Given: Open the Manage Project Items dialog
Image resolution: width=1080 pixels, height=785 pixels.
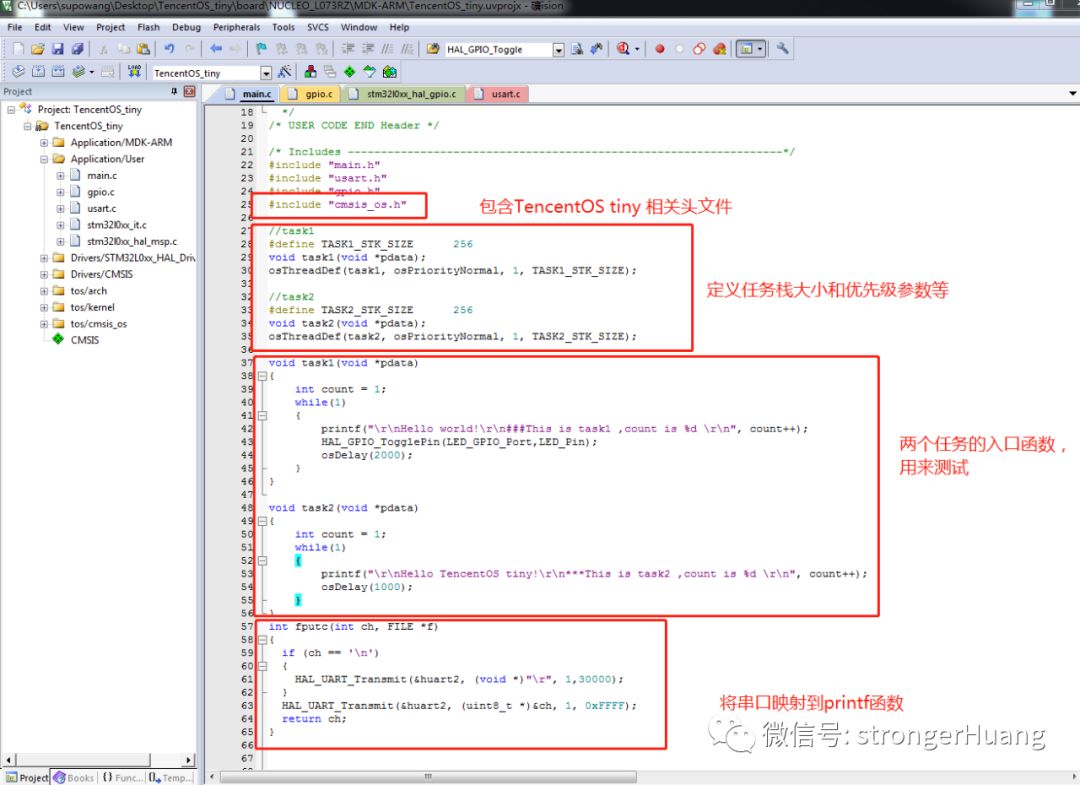Looking at the screenshot, I should click(310, 72).
